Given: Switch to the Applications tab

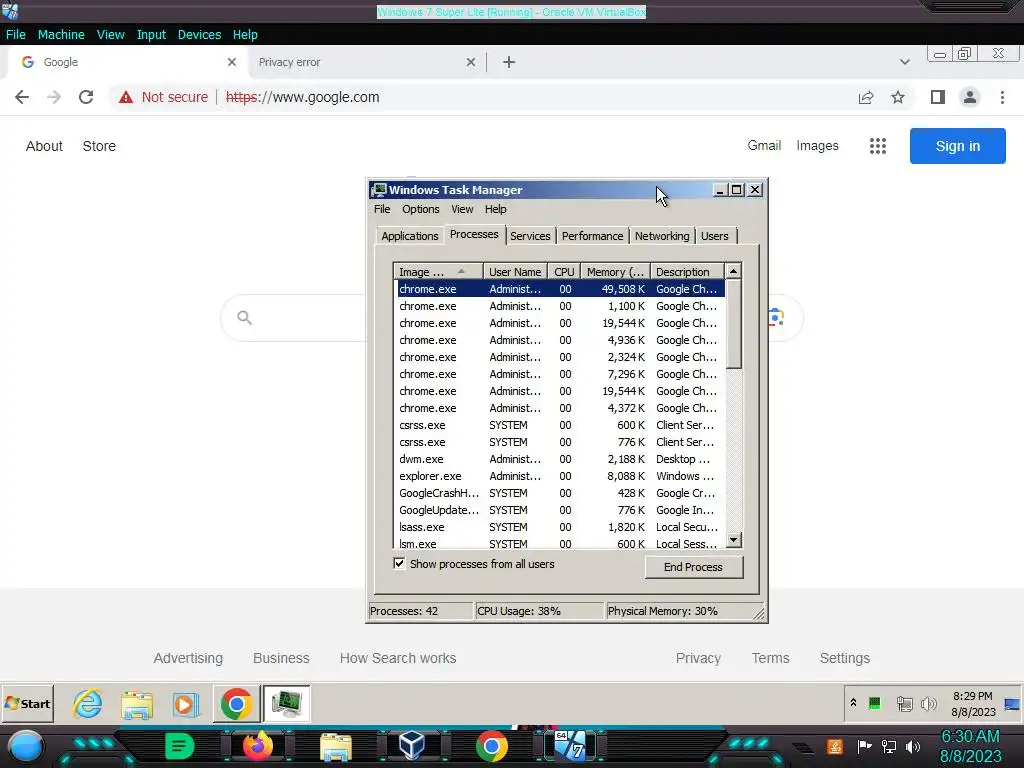Looking at the screenshot, I should [x=409, y=236].
